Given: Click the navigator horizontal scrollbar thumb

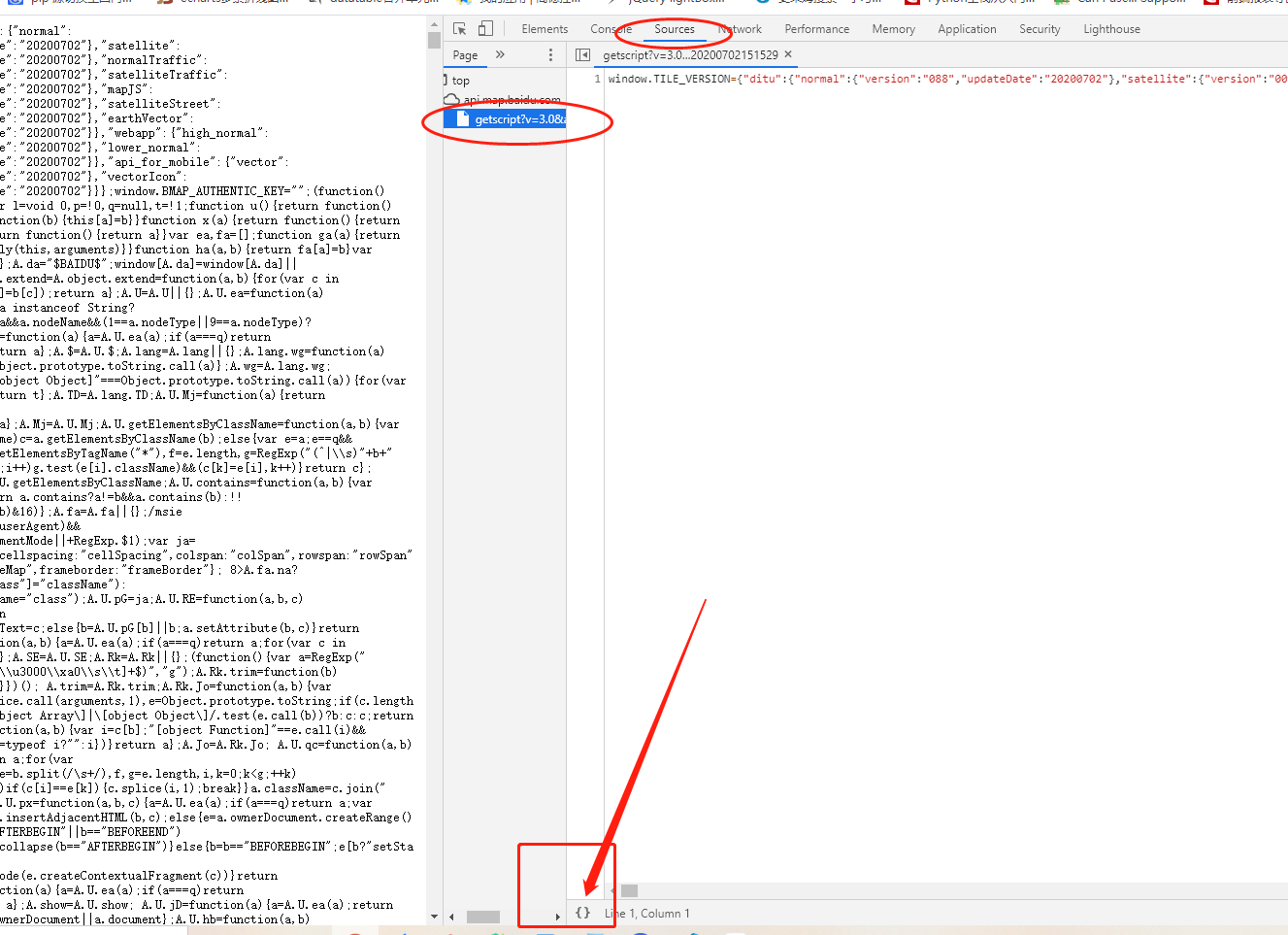Looking at the screenshot, I should [483, 917].
